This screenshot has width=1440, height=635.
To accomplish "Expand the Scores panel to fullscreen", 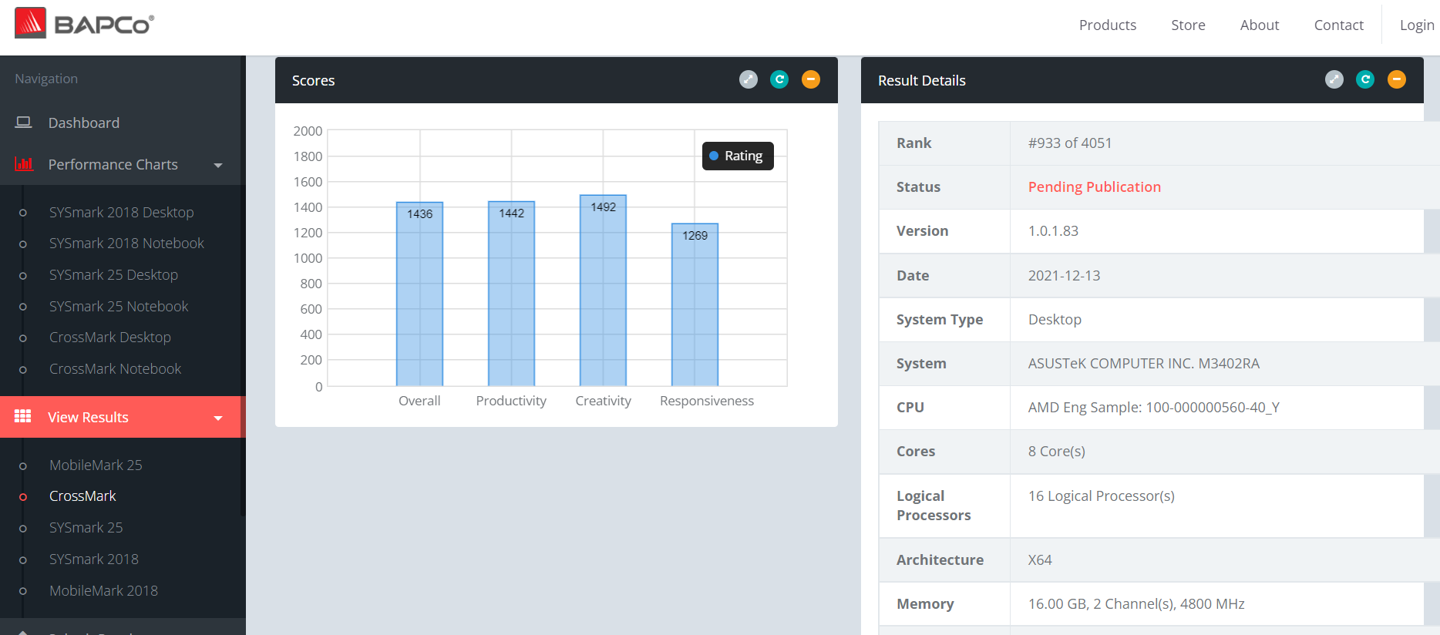I will [748, 80].
